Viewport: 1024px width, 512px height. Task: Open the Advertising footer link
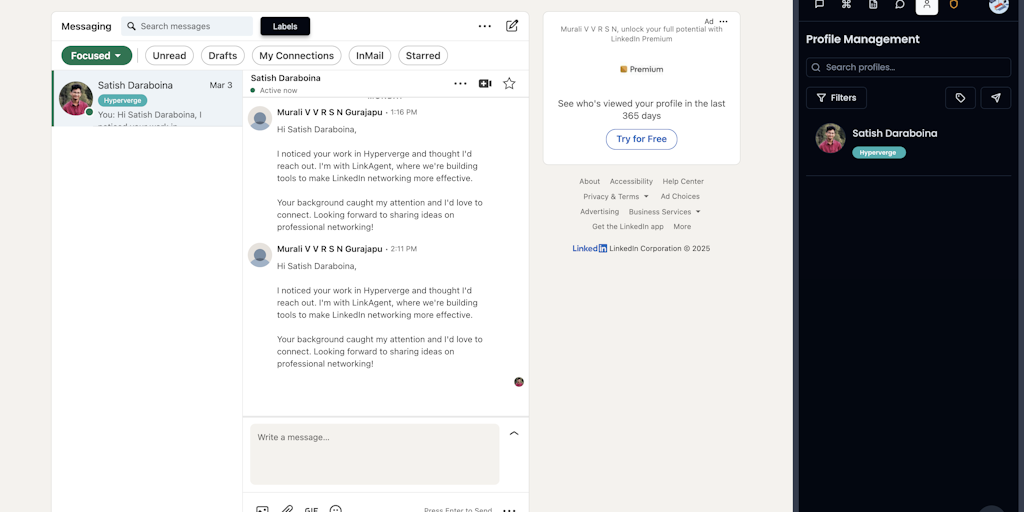coord(600,212)
